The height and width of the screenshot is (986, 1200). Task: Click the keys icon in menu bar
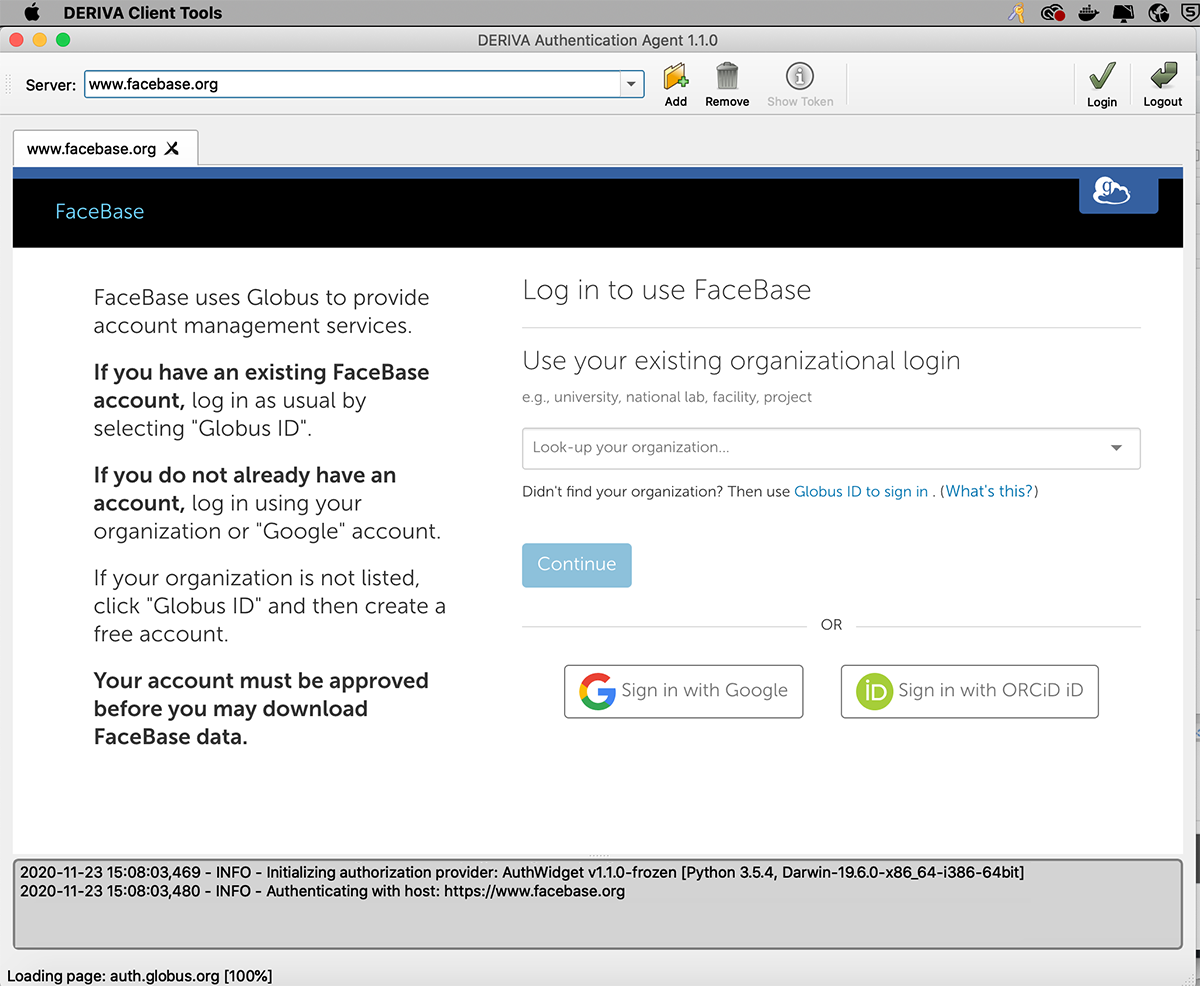(1018, 13)
